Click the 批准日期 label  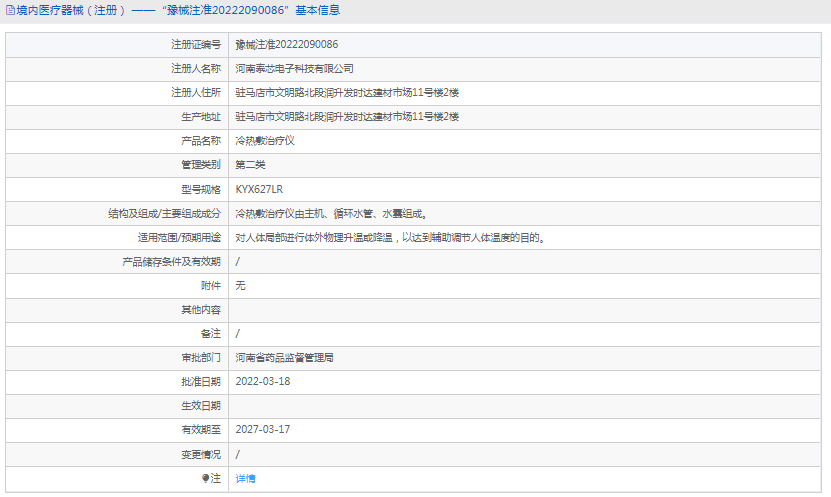pyautogui.click(x=201, y=382)
